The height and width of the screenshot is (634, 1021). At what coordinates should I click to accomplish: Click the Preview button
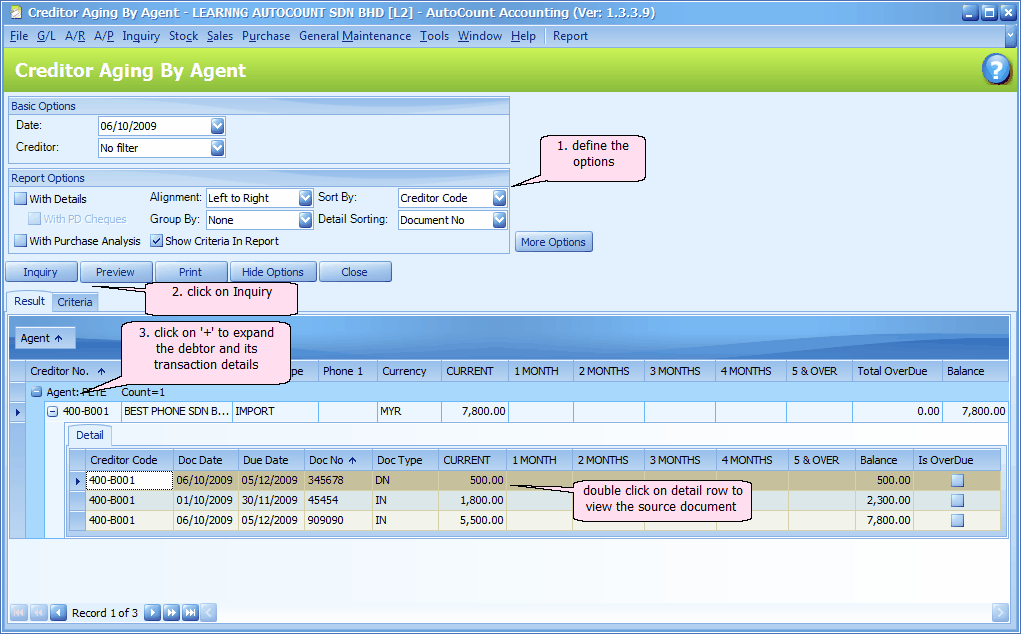pyautogui.click(x=116, y=271)
